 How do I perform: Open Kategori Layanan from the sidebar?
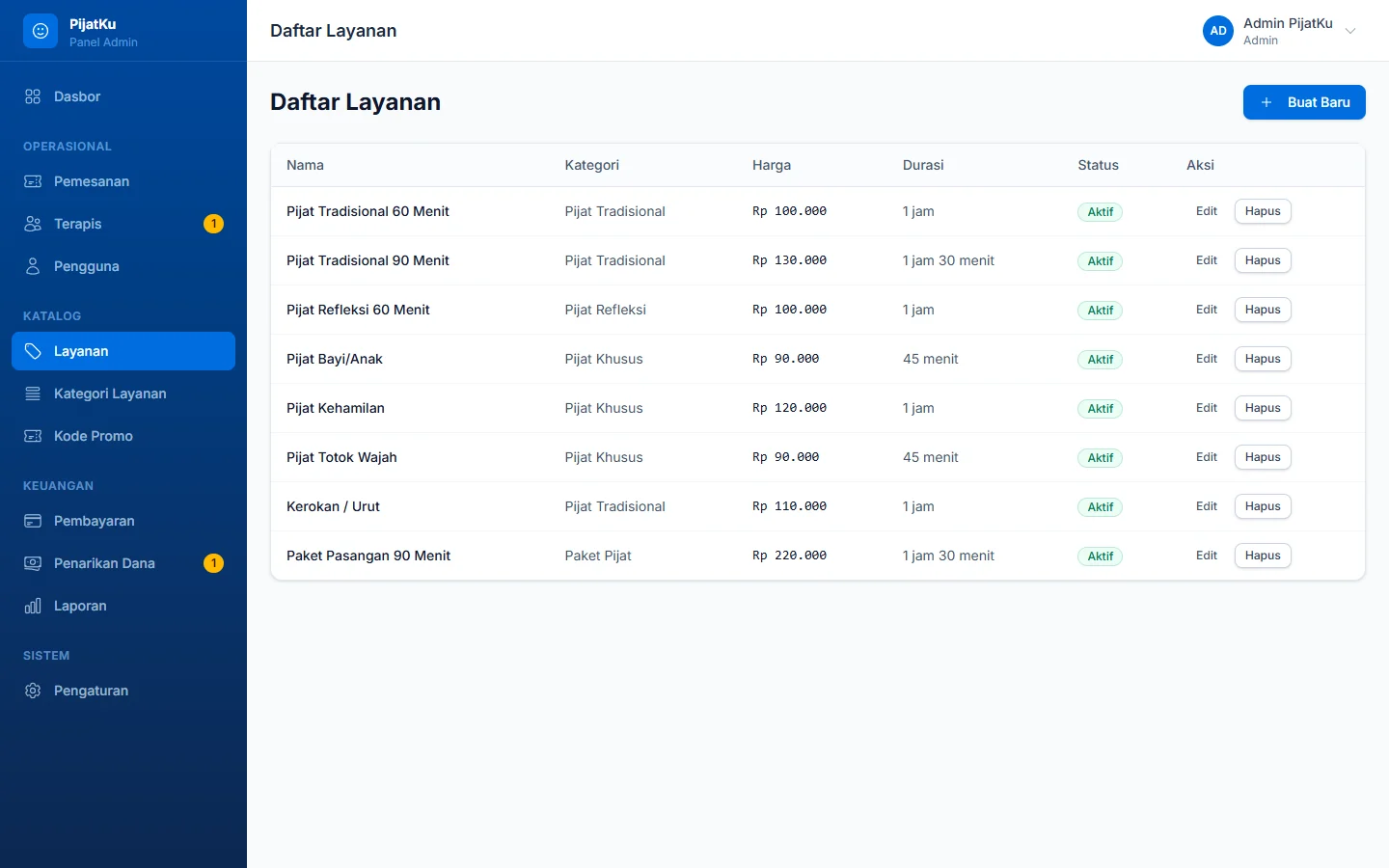(123, 393)
